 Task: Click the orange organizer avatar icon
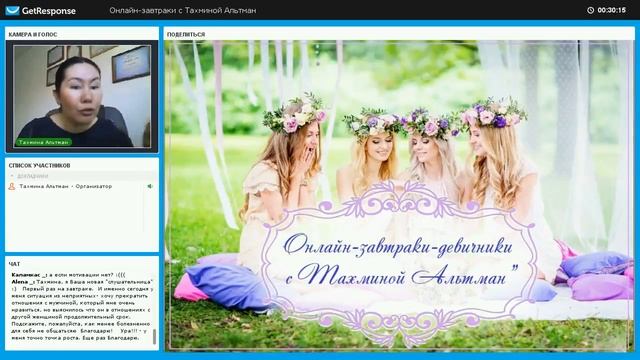coord(12,187)
